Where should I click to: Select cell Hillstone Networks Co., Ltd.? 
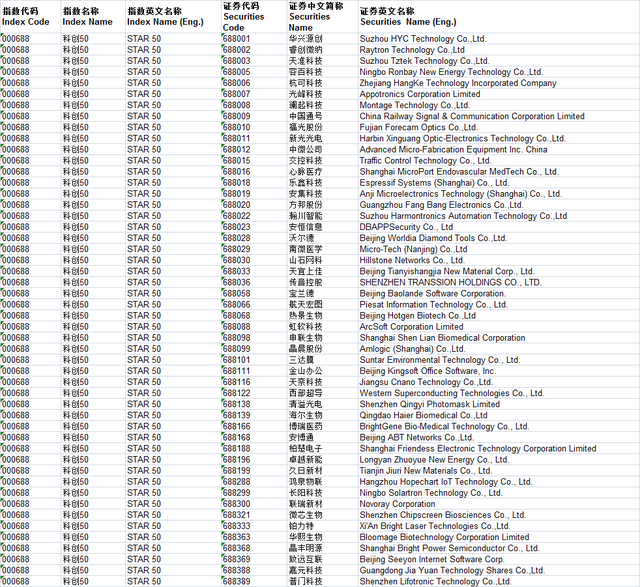click(x=498, y=260)
